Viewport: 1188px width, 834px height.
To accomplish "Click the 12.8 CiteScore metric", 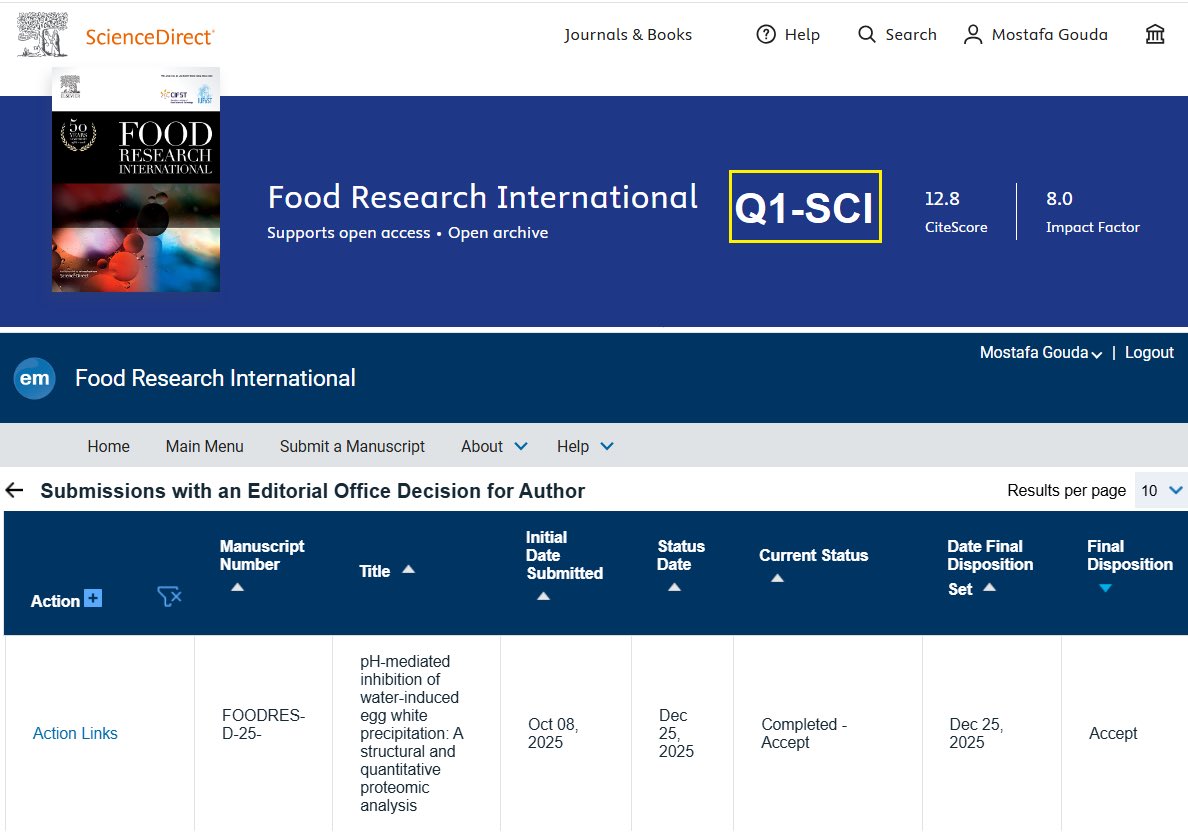I will [x=955, y=211].
